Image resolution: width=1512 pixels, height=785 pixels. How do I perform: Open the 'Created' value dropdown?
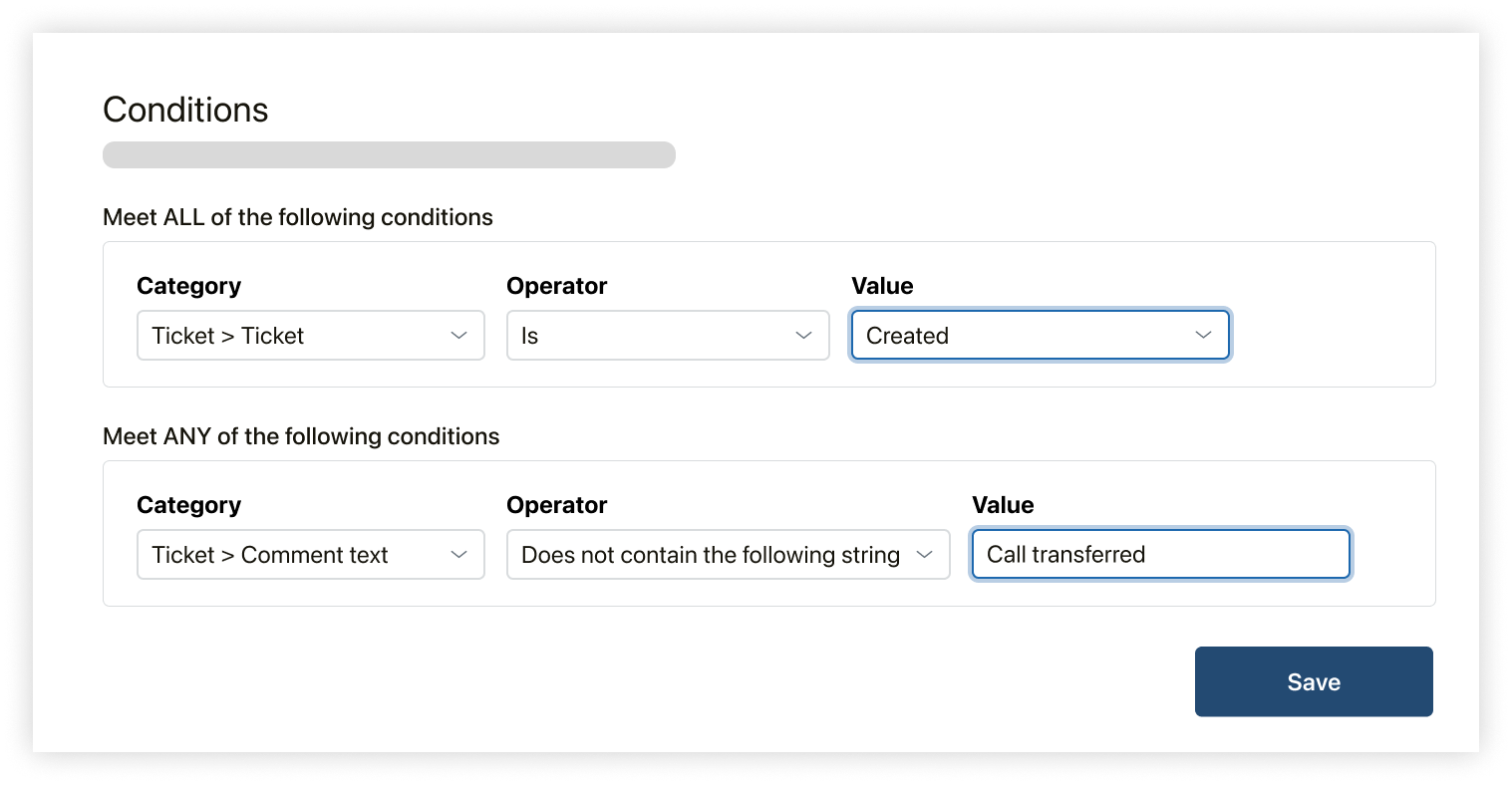click(1027, 336)
